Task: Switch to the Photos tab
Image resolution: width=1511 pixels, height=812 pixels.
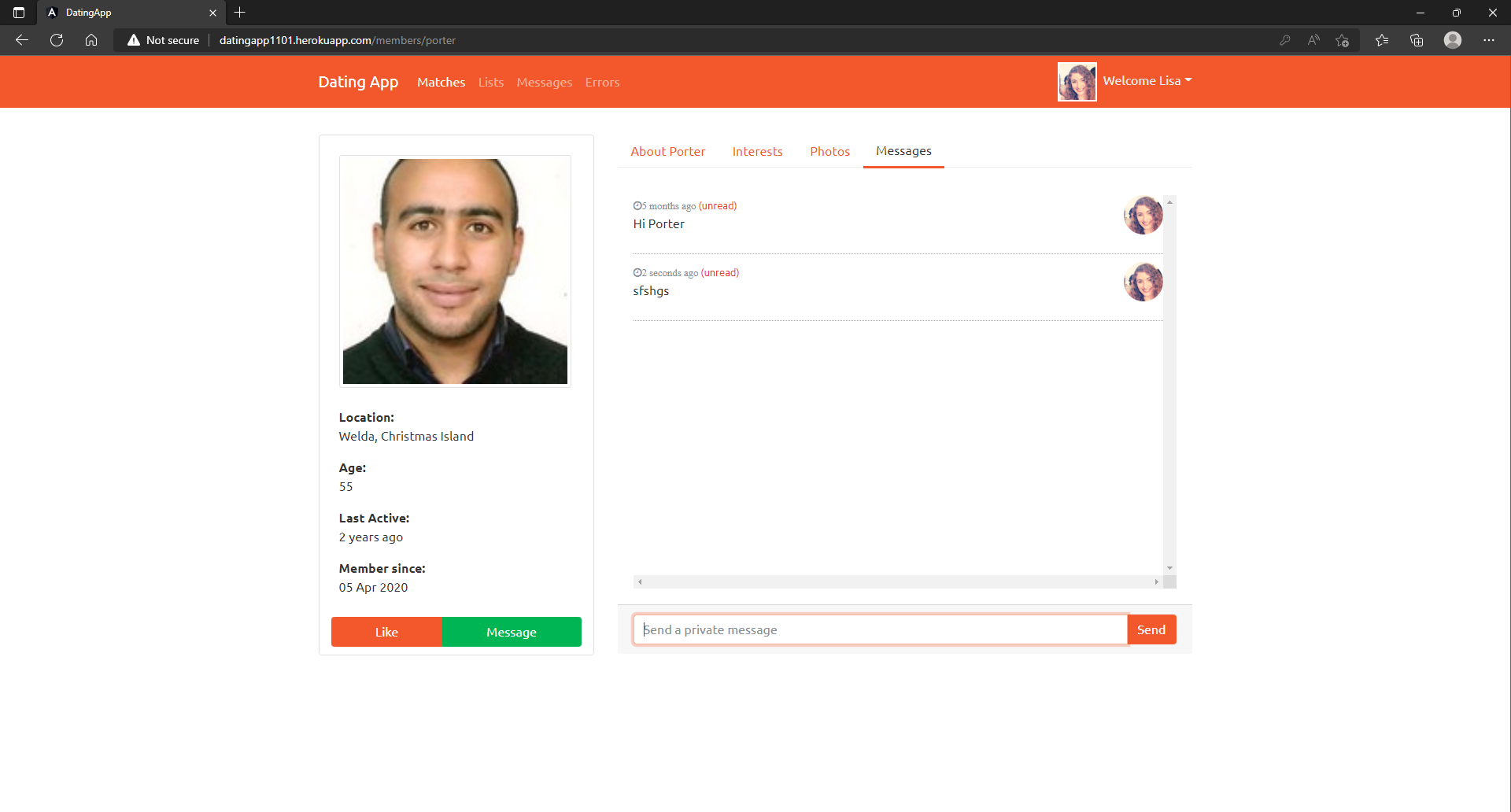Action: (x=829, y=151)
